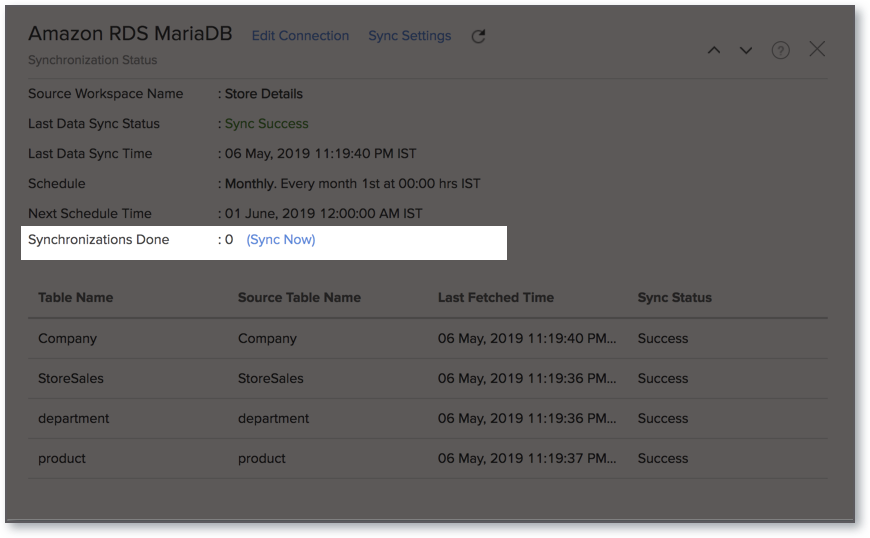Click the Next Schedule Time label
Screen dimensions: 870x538
point(89,214)
